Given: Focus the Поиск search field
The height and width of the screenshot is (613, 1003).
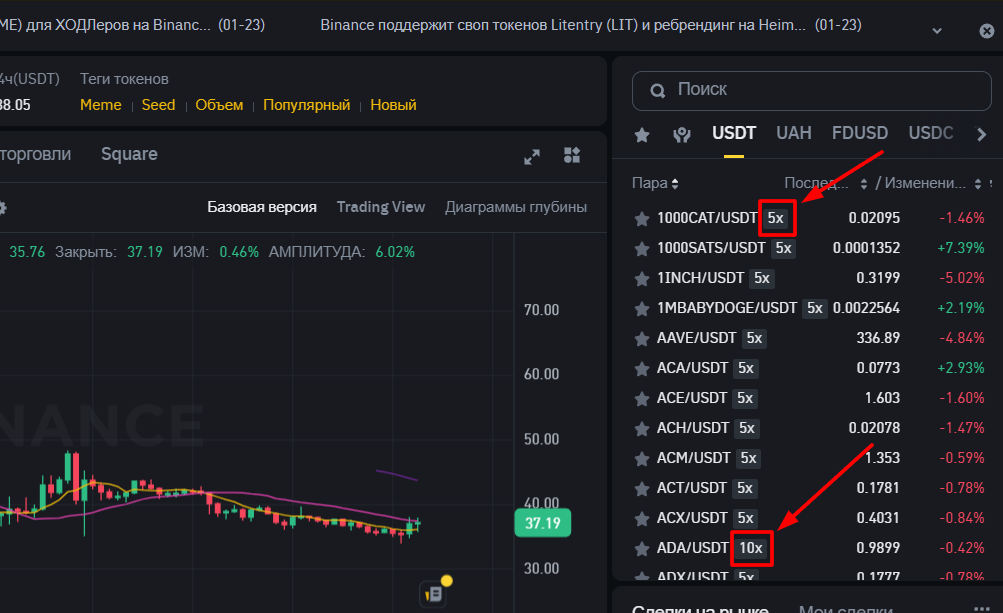Looking at the screenshot, I should pos(812,90).
